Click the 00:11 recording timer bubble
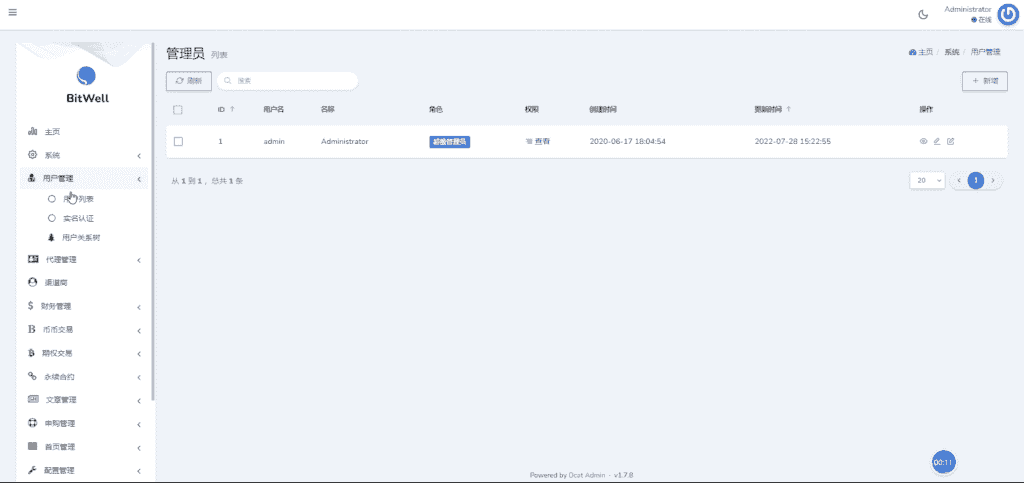The height and width of the screenshot is (483, 1024). coord(944,462)
